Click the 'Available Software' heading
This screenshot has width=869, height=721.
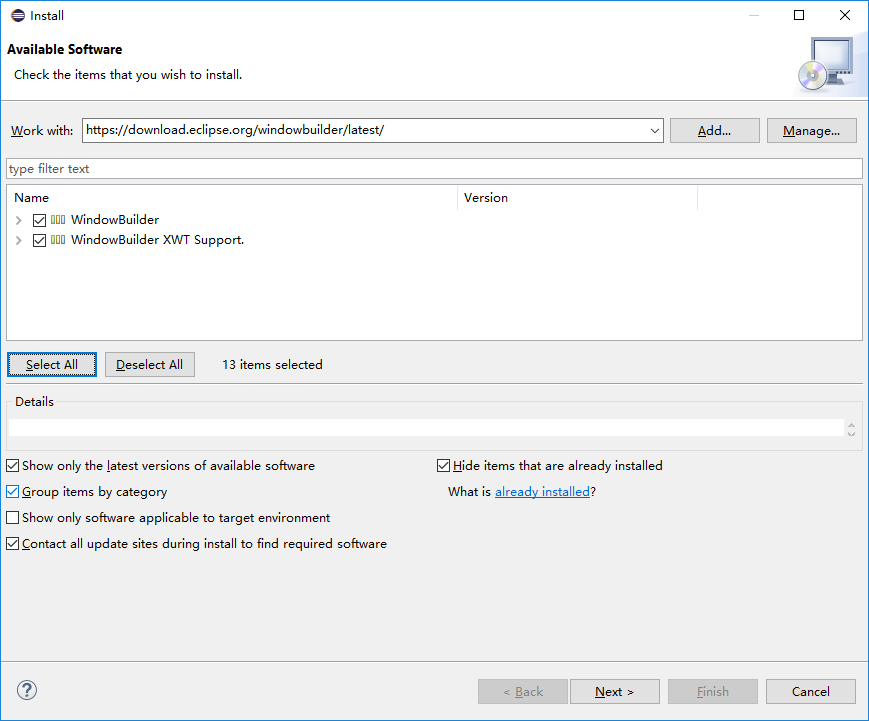tap(64, 49)
